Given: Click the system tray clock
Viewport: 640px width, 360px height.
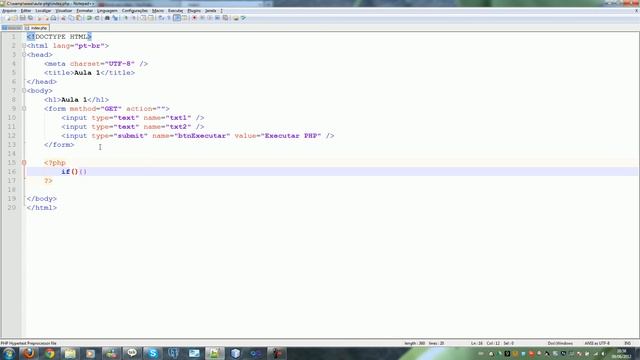Looking at the screenshot, I should tap(621, 353).
